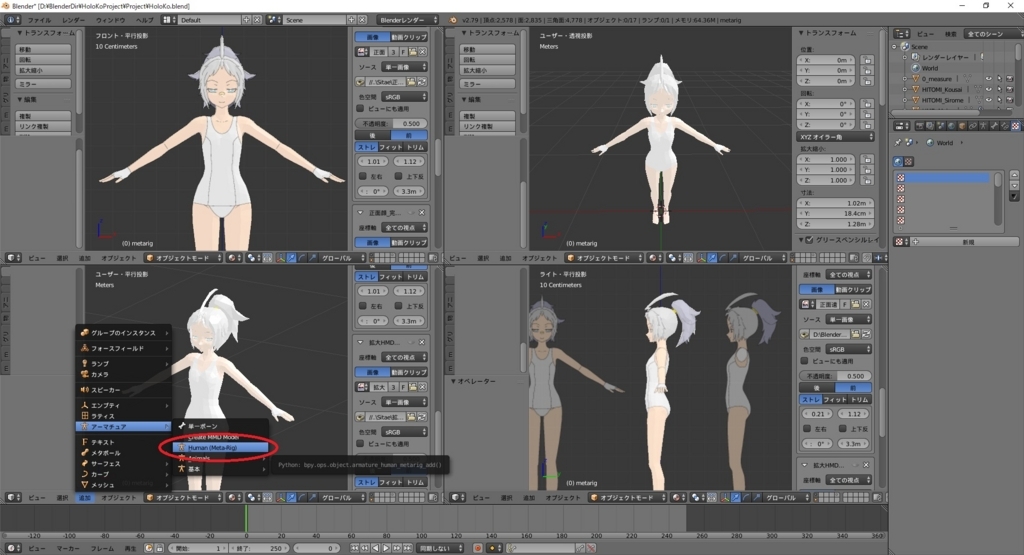Screen dimensions: 1024x555
Task: Collapse the 編集 section in front view tool shelf
Action: (20, 99)
